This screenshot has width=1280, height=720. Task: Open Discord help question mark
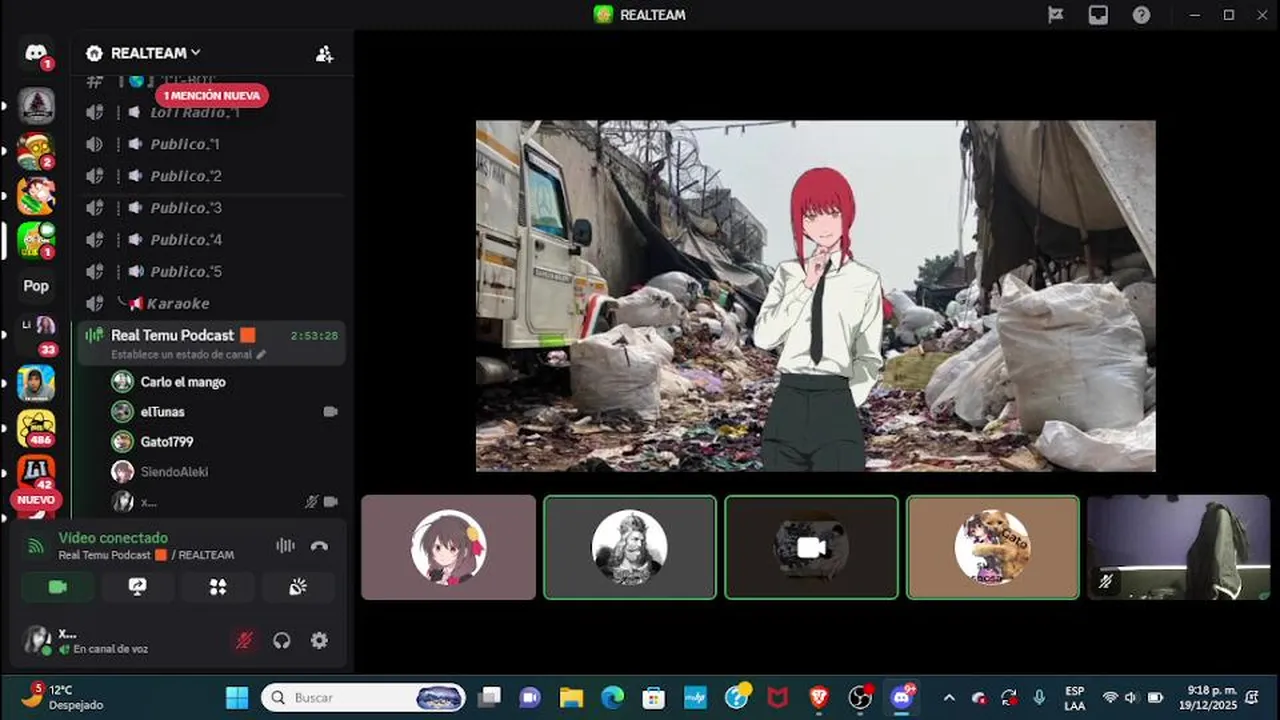tap(1141, 15)
